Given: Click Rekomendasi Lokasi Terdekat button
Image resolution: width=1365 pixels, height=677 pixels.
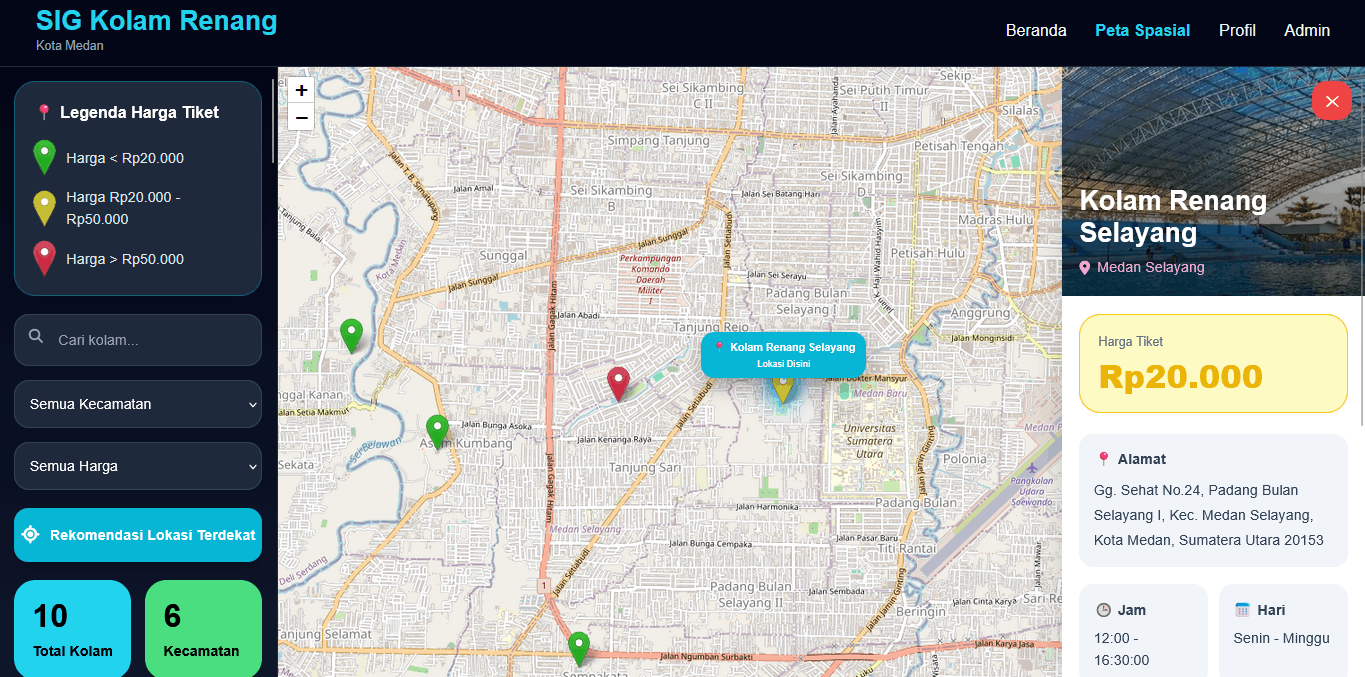Looking at the screenshot, I should point(138,535).
